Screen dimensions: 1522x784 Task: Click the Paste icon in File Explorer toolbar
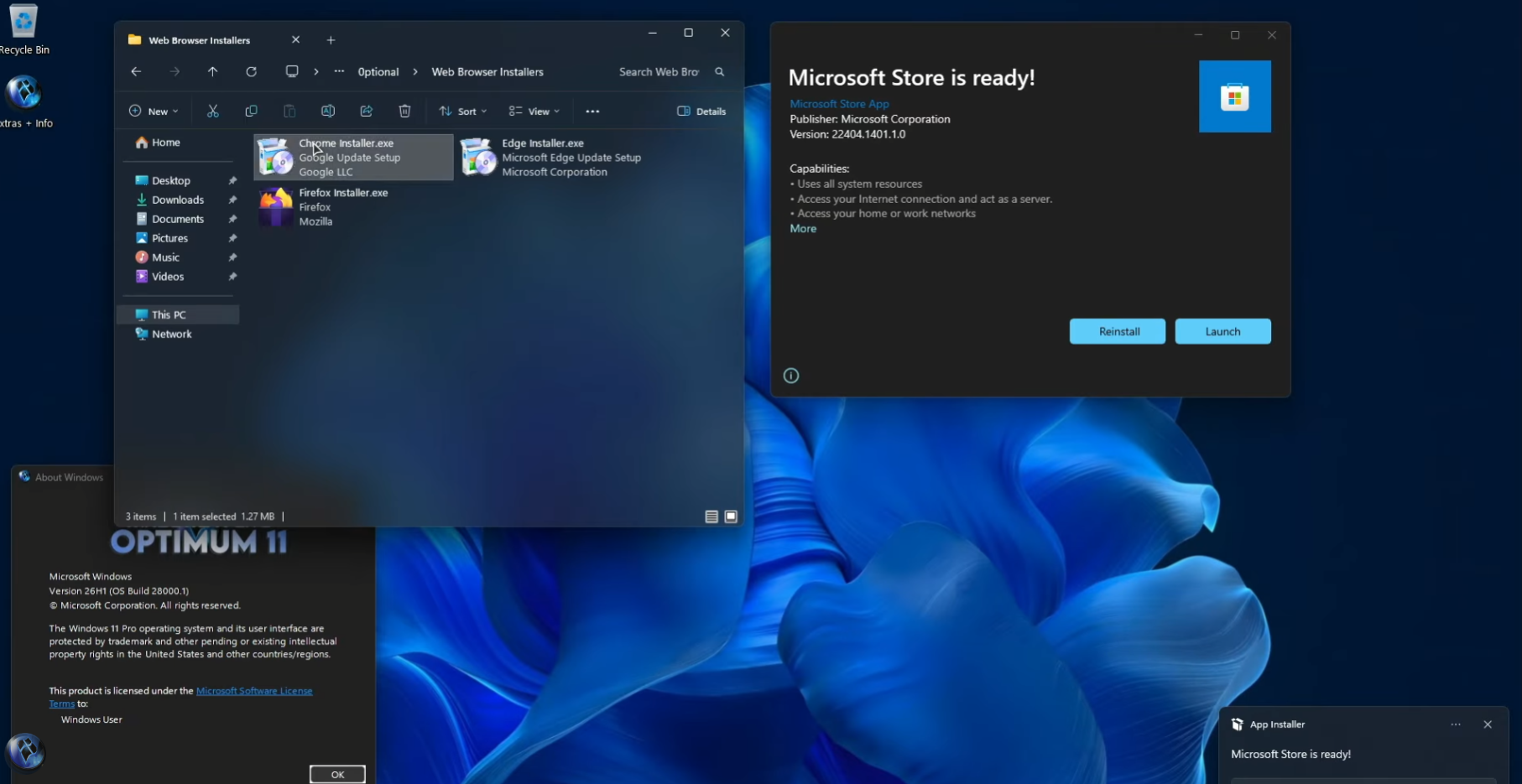289,111
